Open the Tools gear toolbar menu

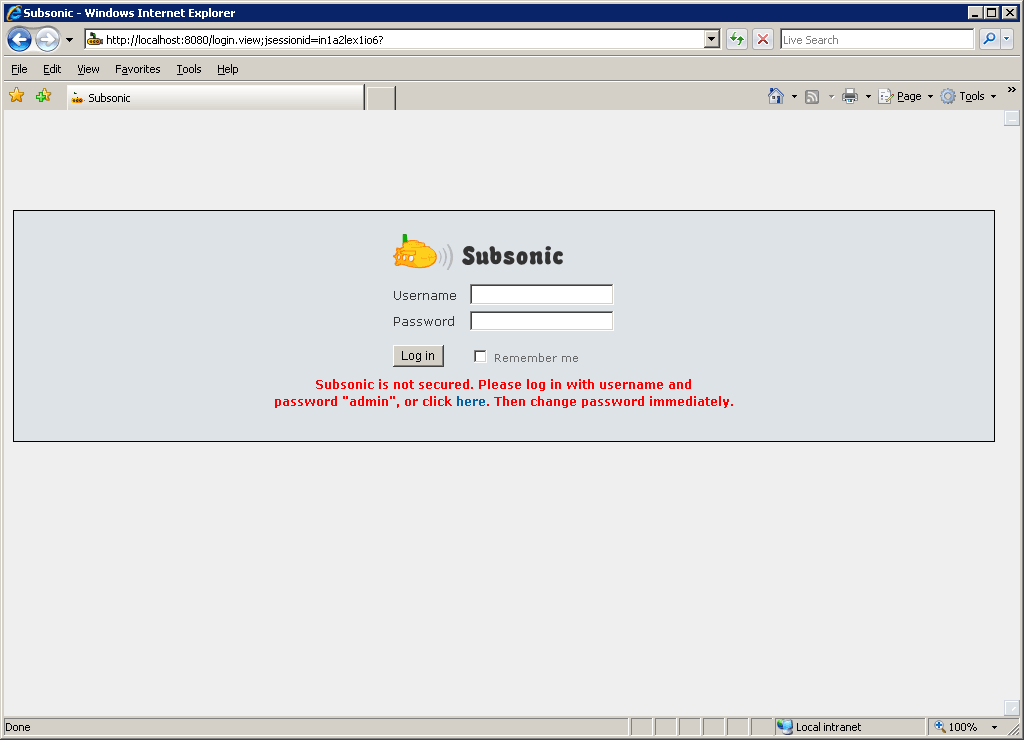(x=968, y=97)
